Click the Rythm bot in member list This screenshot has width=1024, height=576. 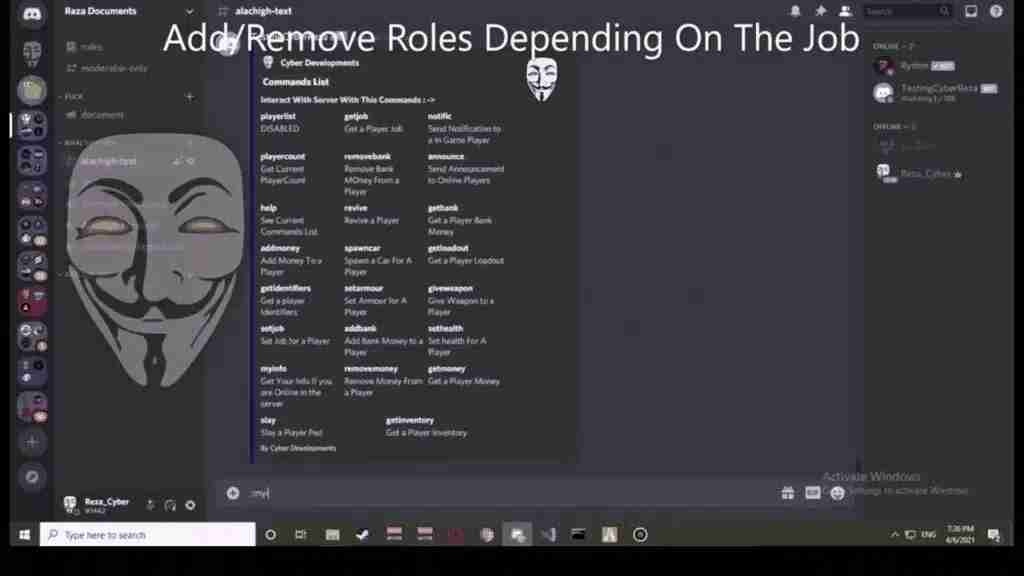click(914, 66)
